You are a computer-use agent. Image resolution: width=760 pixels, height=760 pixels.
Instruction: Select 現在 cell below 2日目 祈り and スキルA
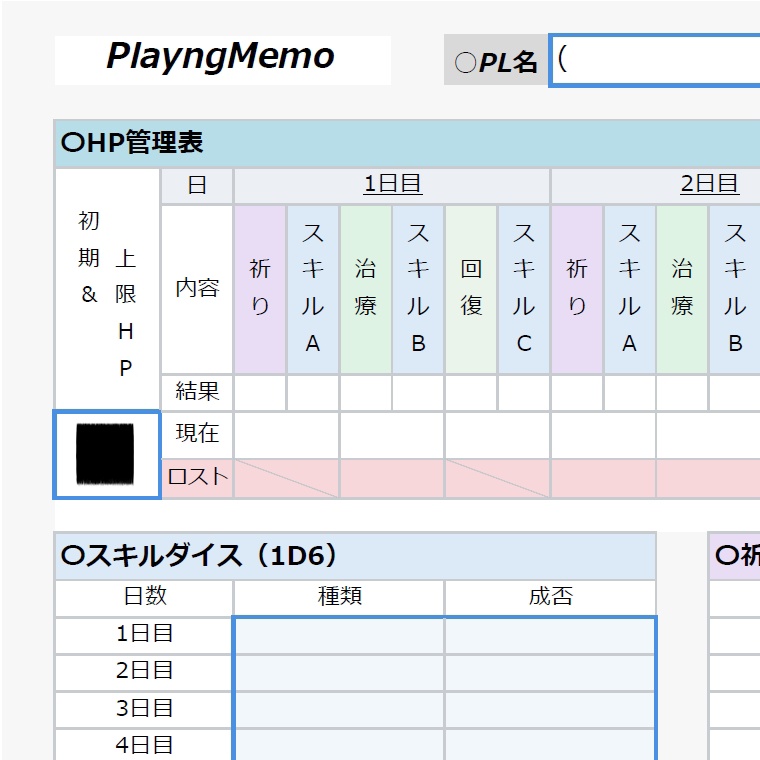(603, 435)
